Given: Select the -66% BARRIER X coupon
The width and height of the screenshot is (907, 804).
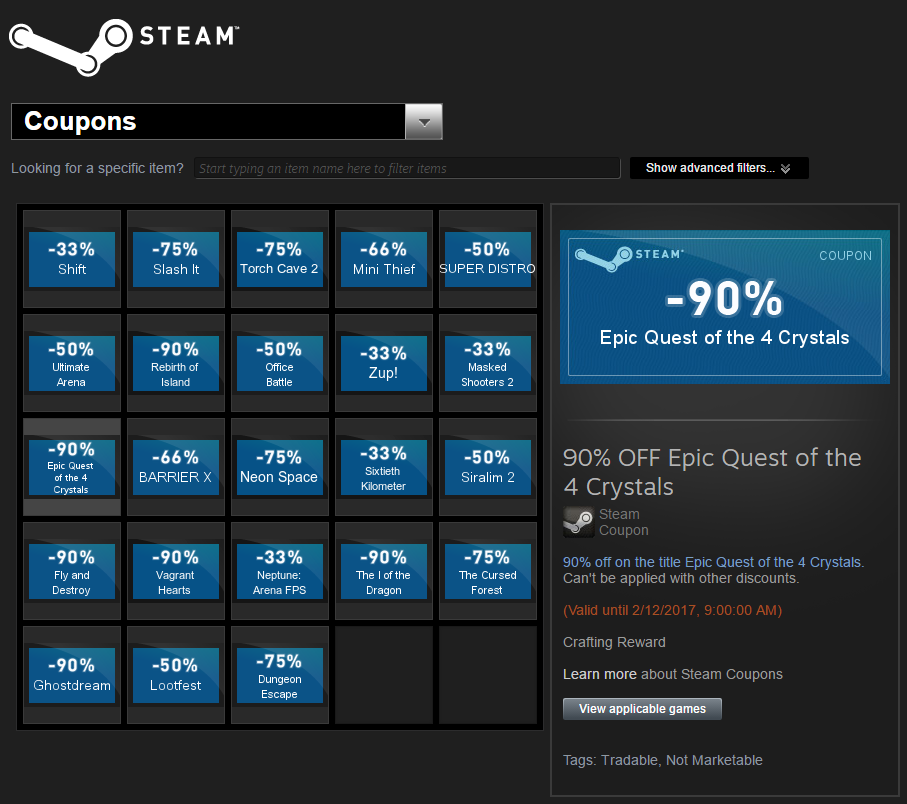Looking at the screenshot, I should coord(176,467).
